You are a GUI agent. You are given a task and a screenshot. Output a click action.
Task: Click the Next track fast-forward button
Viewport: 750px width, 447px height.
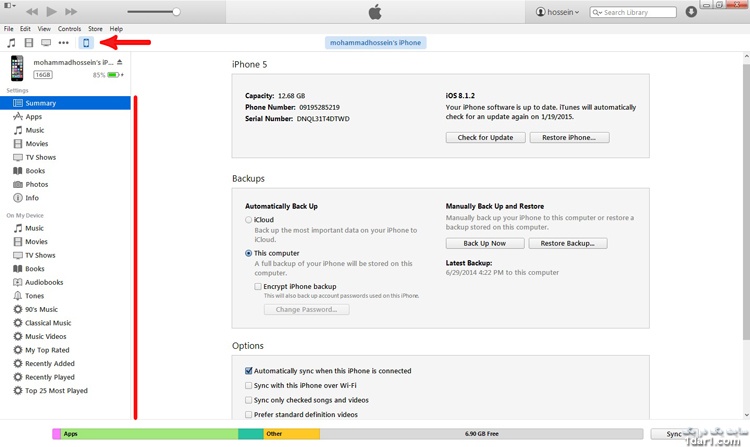(71, 11)
